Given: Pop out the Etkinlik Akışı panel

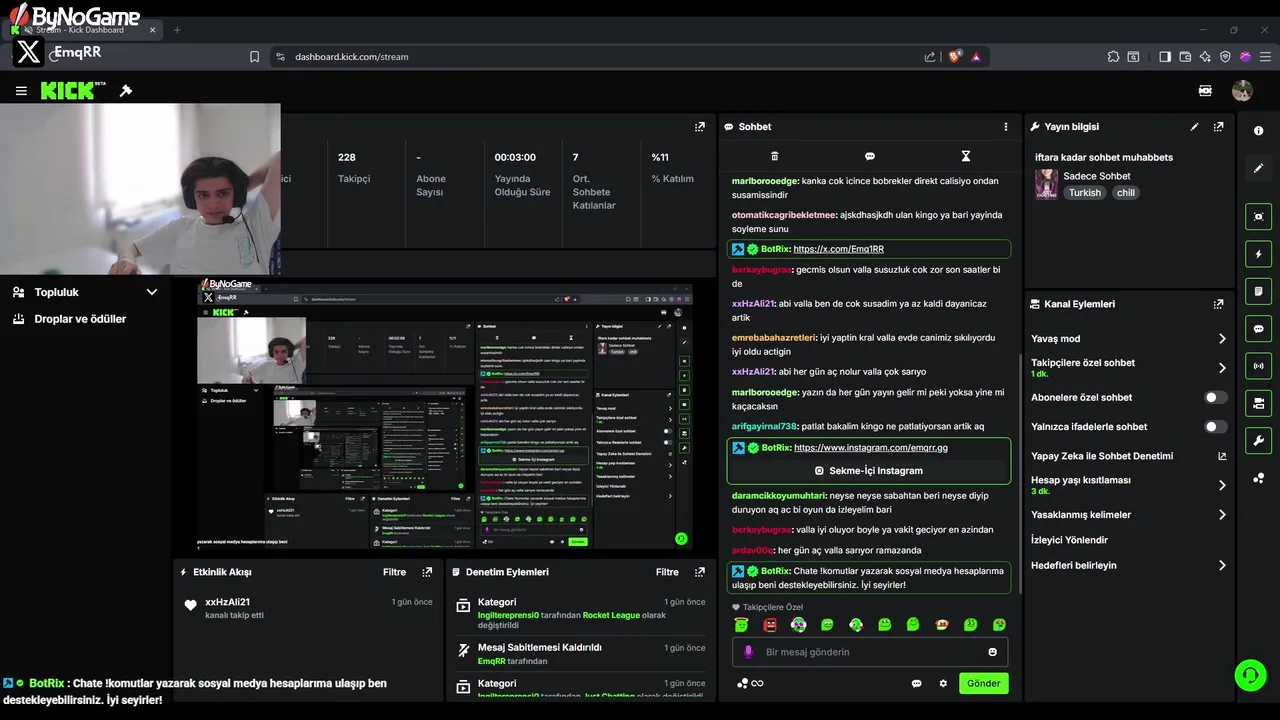Looking at the screenshot, I should coord(427,572).
